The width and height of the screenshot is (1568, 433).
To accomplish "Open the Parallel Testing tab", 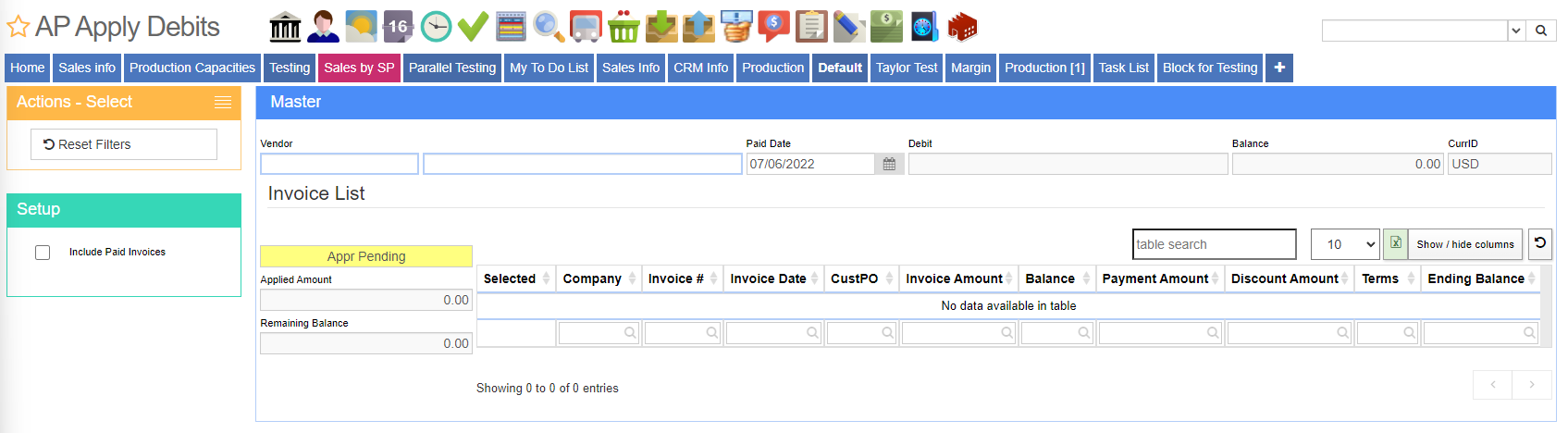I will coord(452,68).
